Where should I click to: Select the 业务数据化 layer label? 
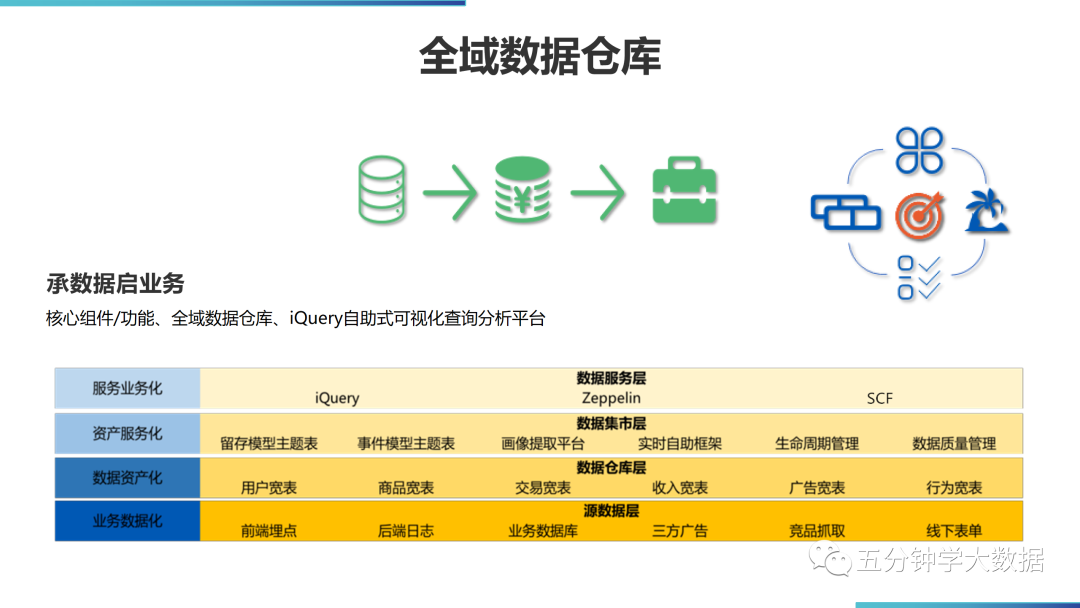(x=127, y=521)
